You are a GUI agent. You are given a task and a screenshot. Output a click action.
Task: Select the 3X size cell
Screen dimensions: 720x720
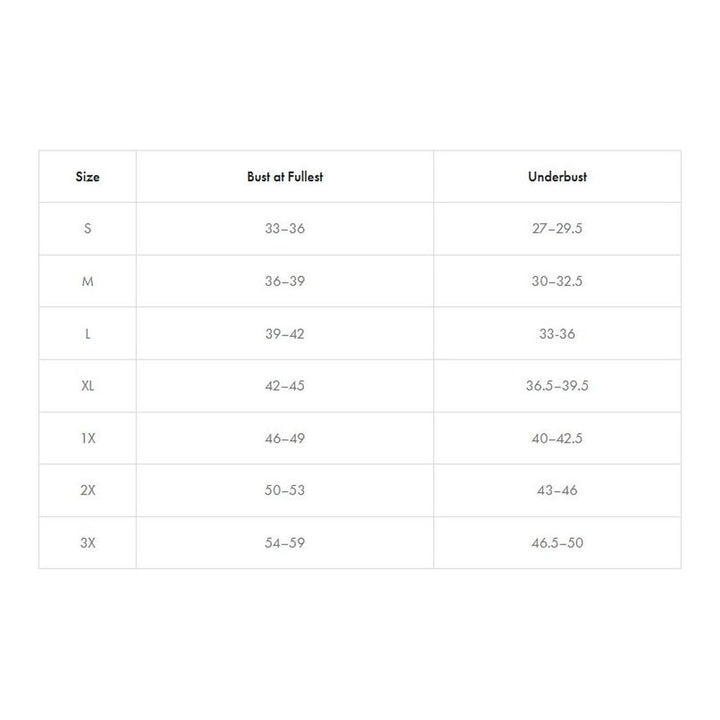(88, 542)
